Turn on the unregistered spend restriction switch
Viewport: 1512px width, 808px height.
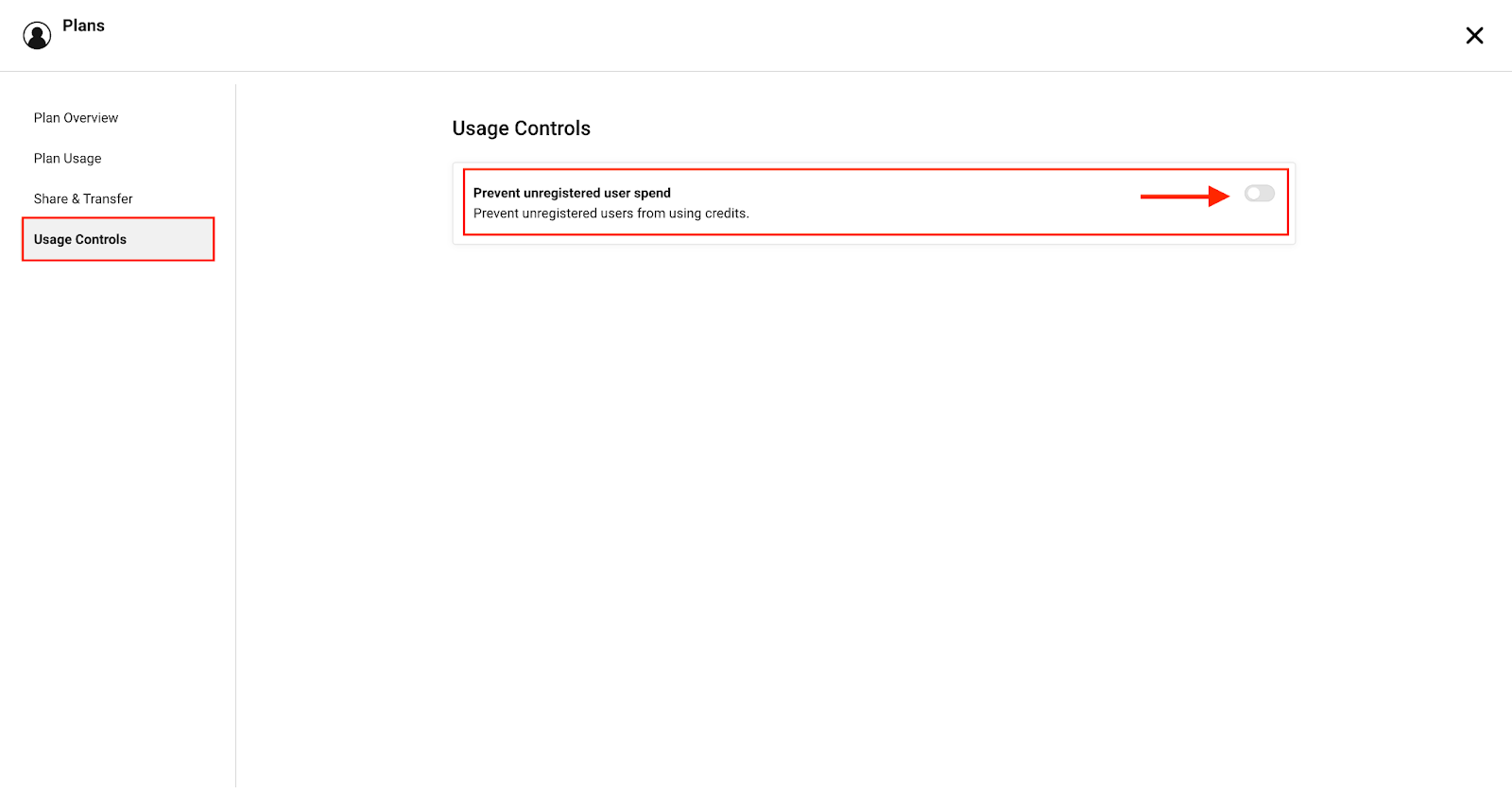coord(1259,194)
